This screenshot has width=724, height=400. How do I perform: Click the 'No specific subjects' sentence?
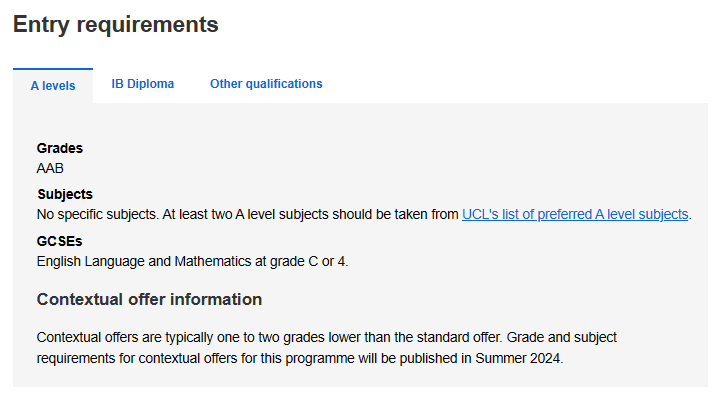pyautogui.click(x=97, y=214)
